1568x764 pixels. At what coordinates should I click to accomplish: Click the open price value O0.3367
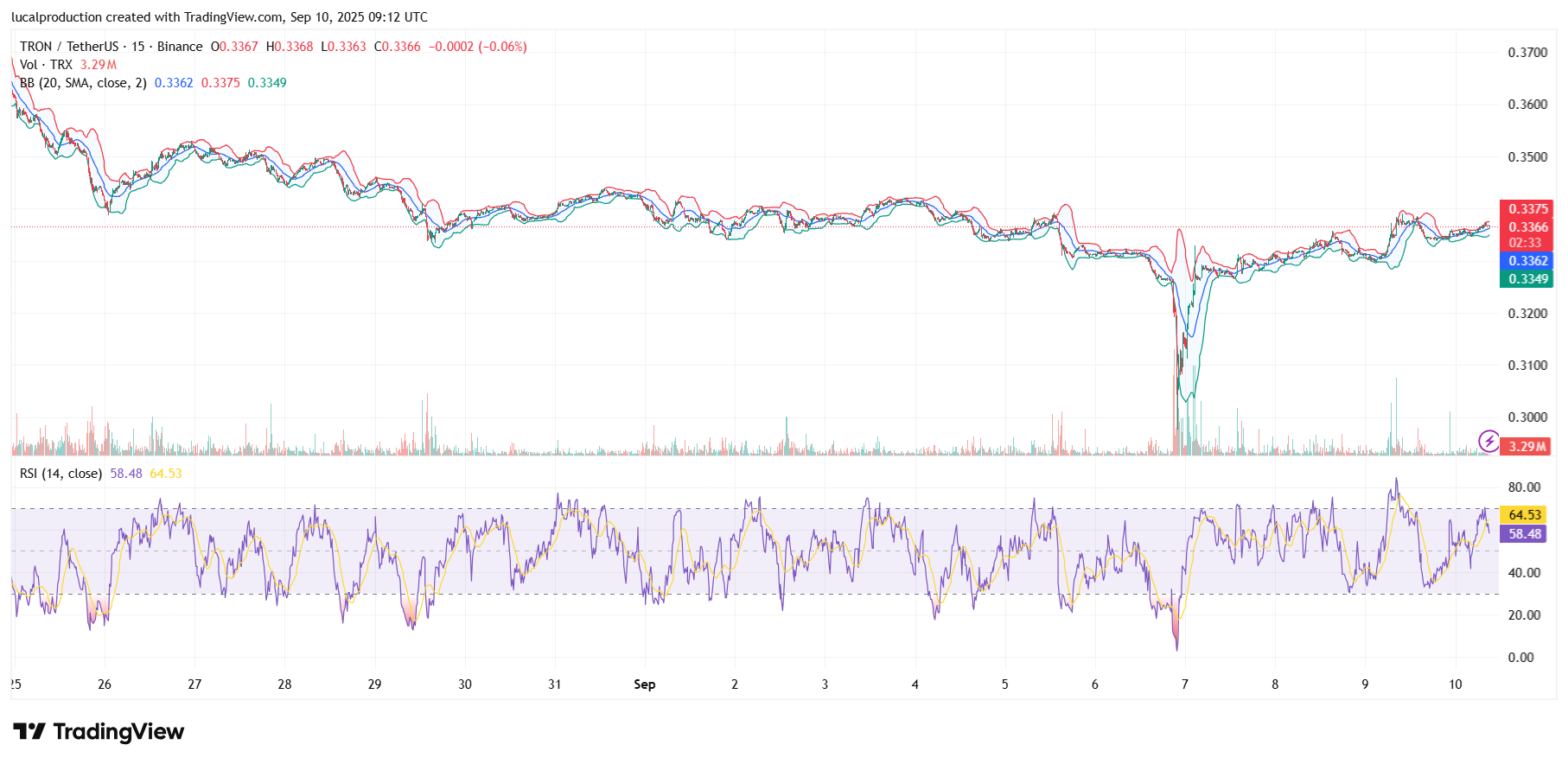tap(234, 47)
